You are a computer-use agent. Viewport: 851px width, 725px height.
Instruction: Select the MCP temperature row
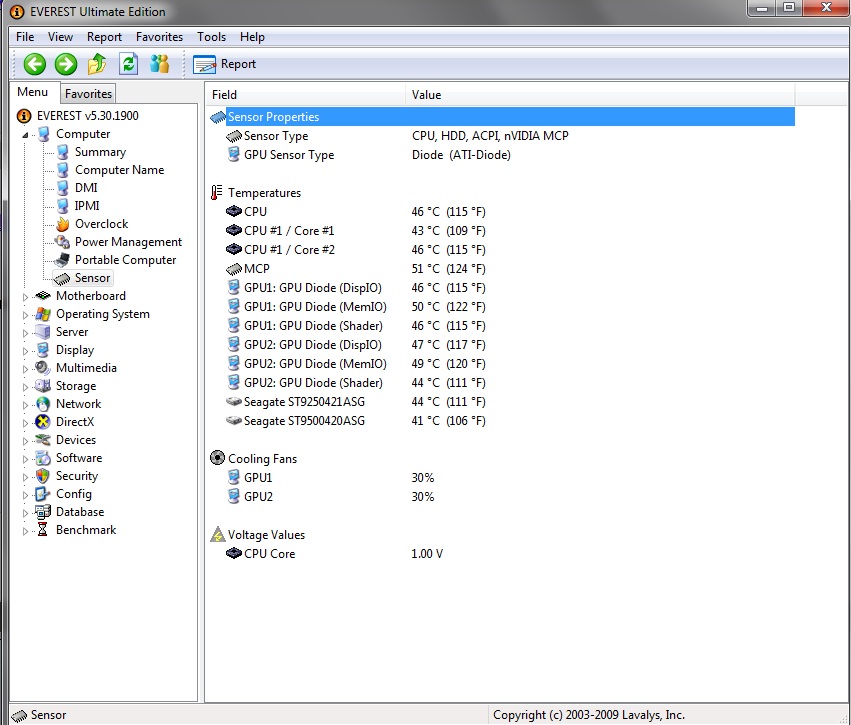pos(502,269)
